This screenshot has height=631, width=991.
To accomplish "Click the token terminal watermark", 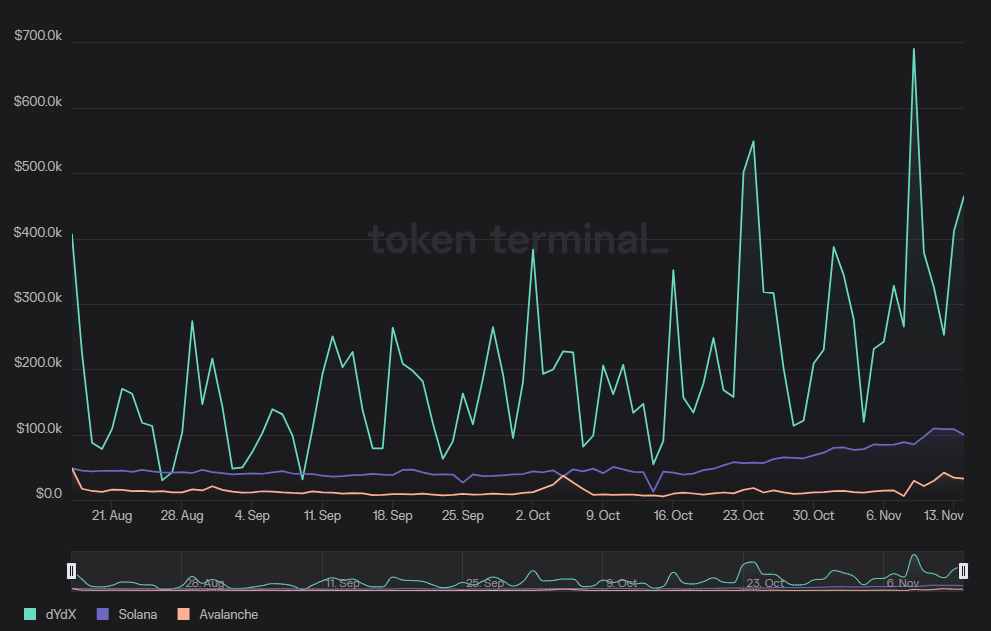I will pyautogui.click(x=518, y=240).
